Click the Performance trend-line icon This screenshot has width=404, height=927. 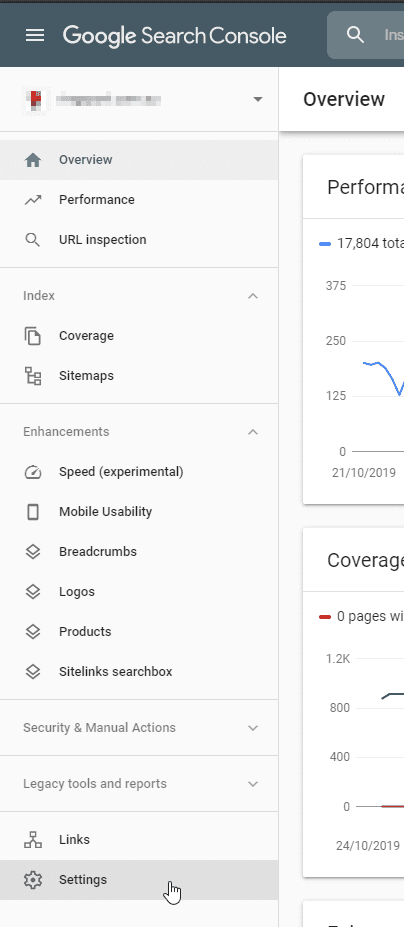(x=33, y=200)
